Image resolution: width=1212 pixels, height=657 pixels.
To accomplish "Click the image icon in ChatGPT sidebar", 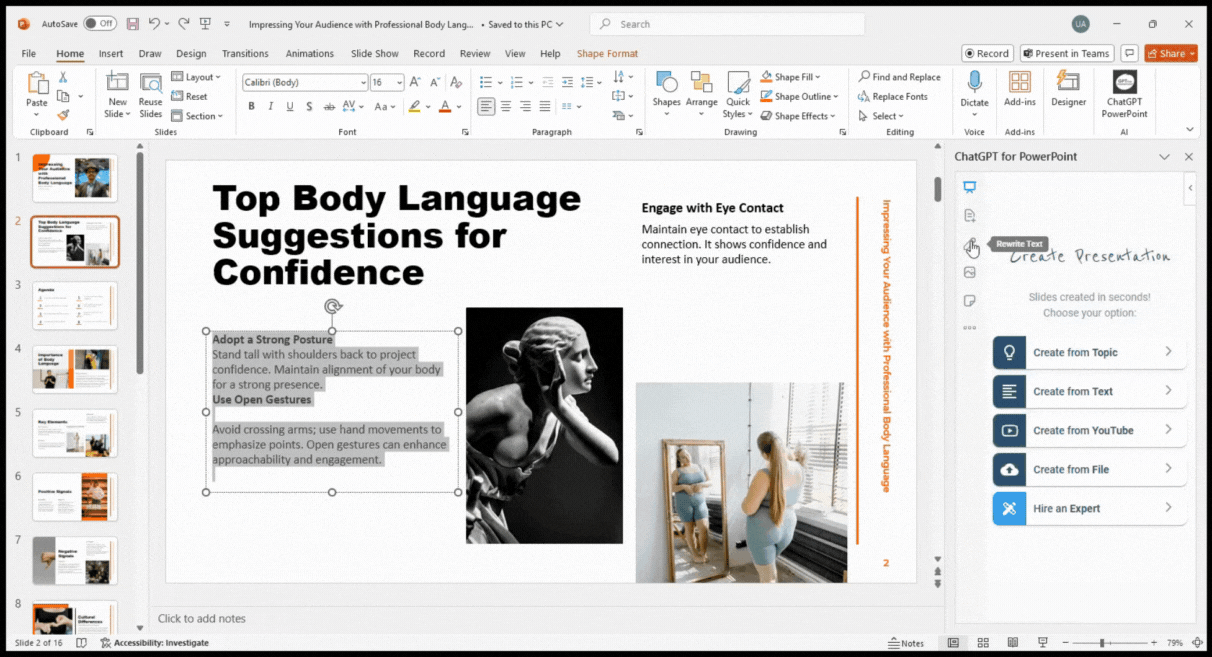I will coord(969,272).
